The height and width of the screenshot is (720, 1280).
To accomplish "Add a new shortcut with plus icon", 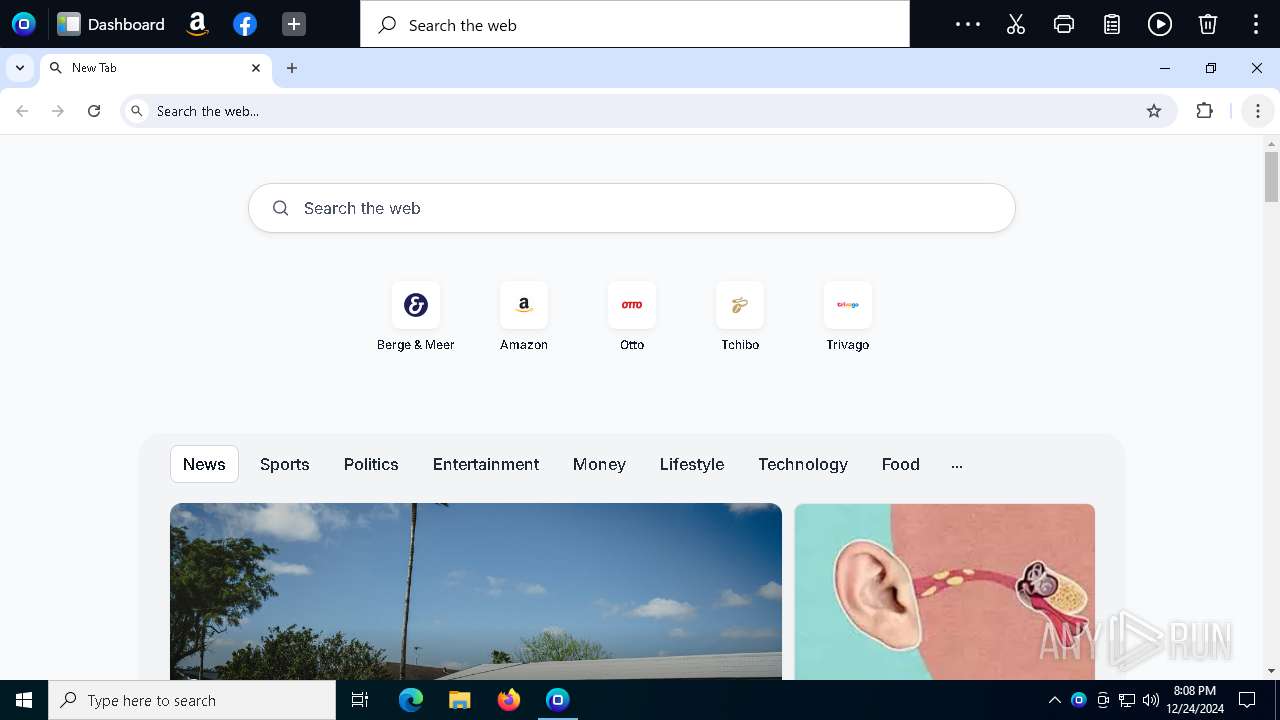I will coord(293,24).
